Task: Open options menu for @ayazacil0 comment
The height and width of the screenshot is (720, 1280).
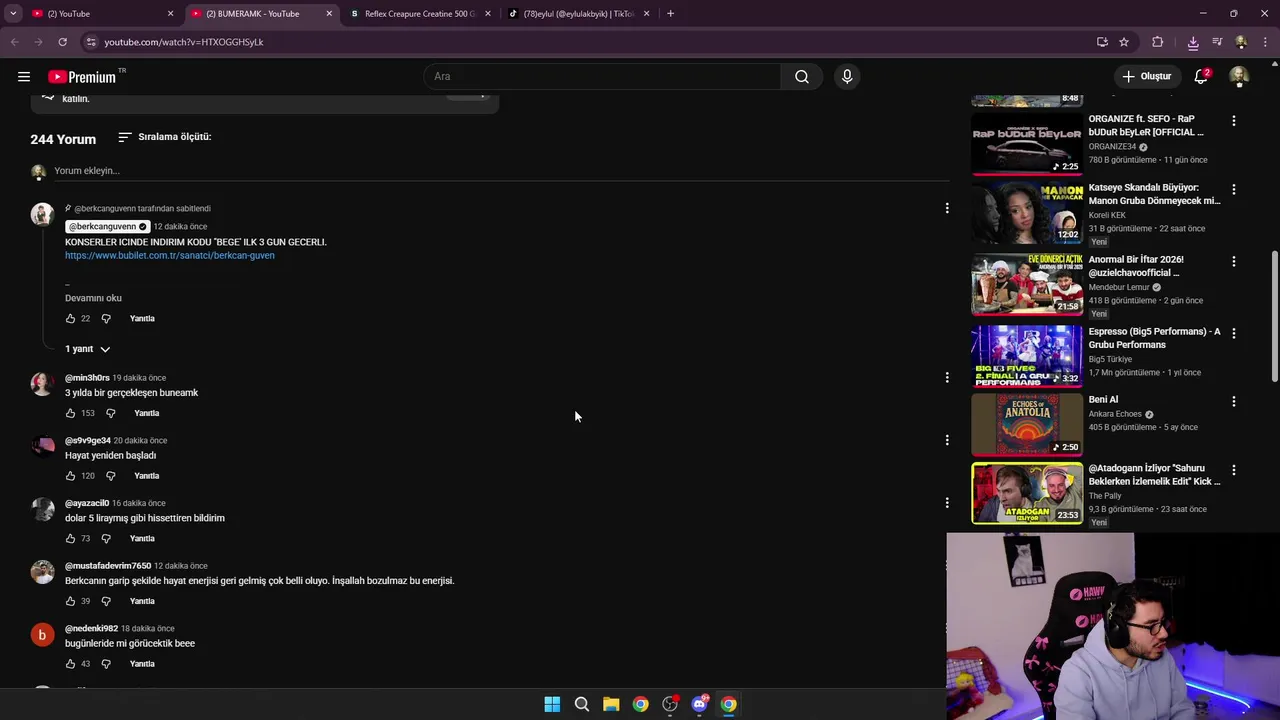Action: coord(947,503)
